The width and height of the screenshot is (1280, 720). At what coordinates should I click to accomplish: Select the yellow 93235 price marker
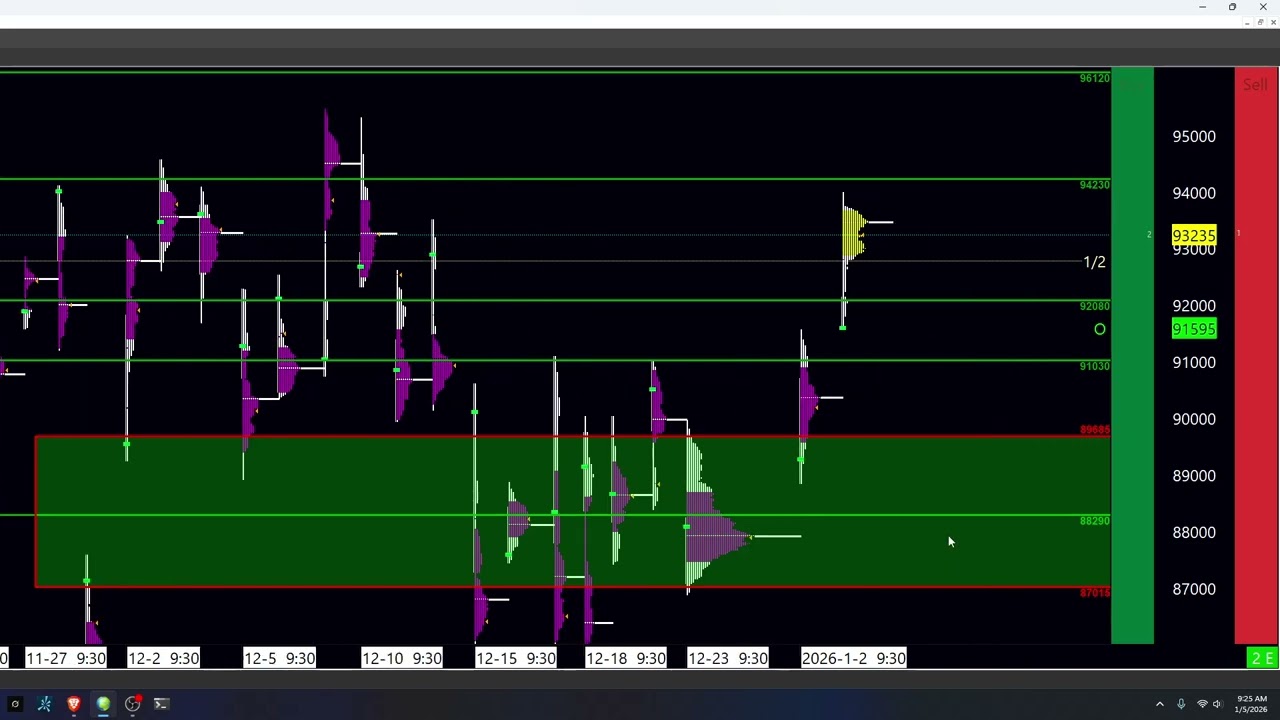(x=1194, y=236)
